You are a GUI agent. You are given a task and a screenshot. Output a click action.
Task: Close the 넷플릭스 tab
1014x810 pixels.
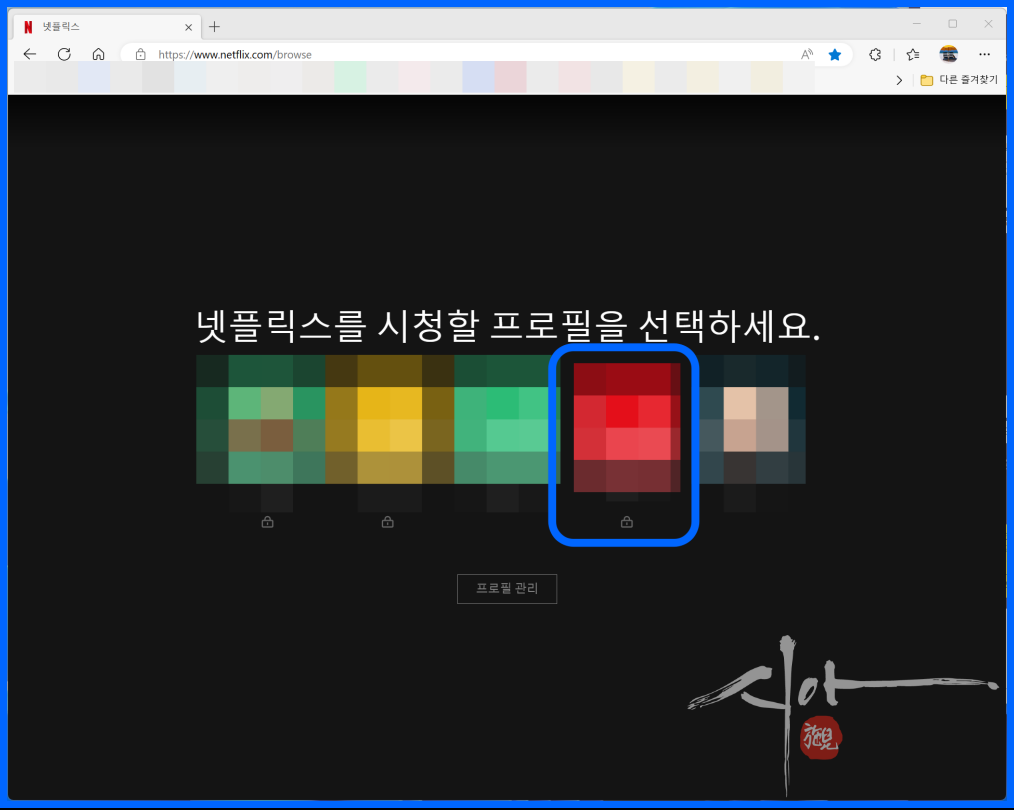(188, 27)
